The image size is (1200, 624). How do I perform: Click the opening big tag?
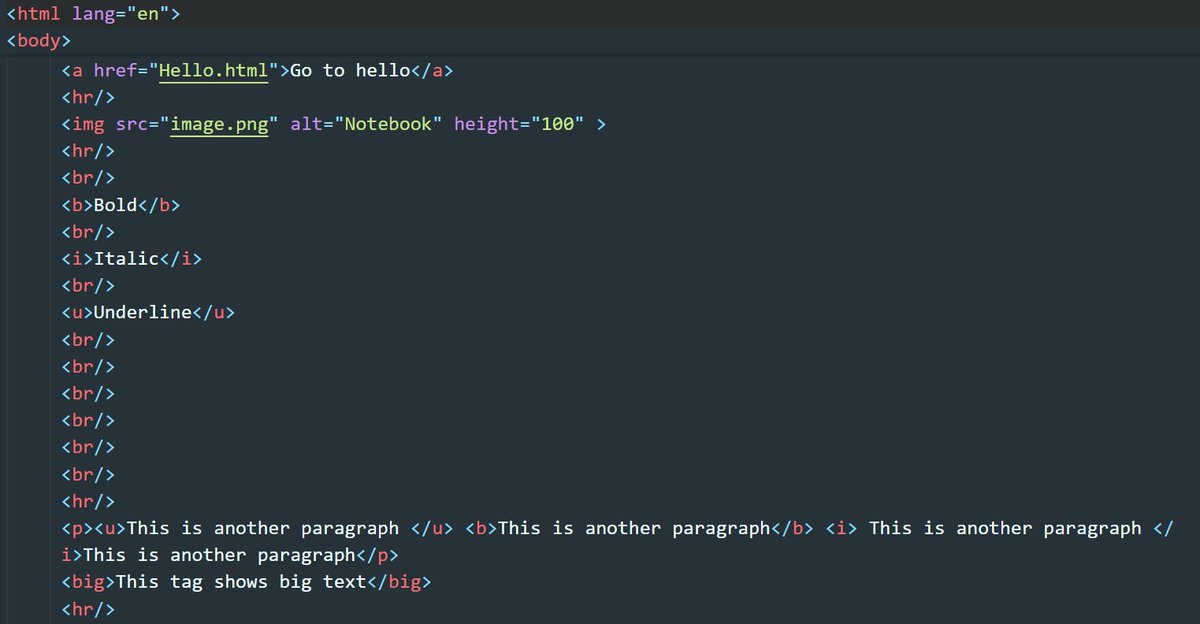[88, 582]
